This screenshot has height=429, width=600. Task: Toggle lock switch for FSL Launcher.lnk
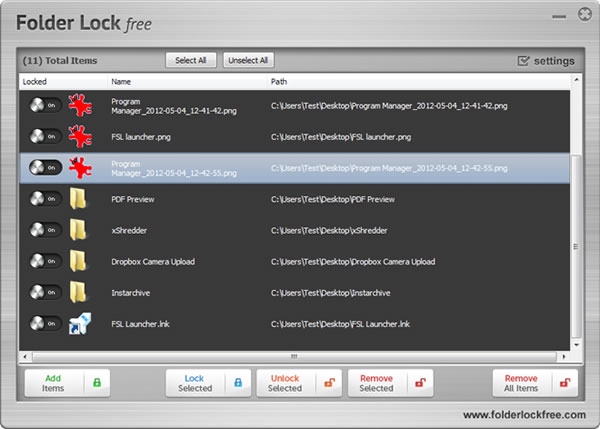[46, 323]
